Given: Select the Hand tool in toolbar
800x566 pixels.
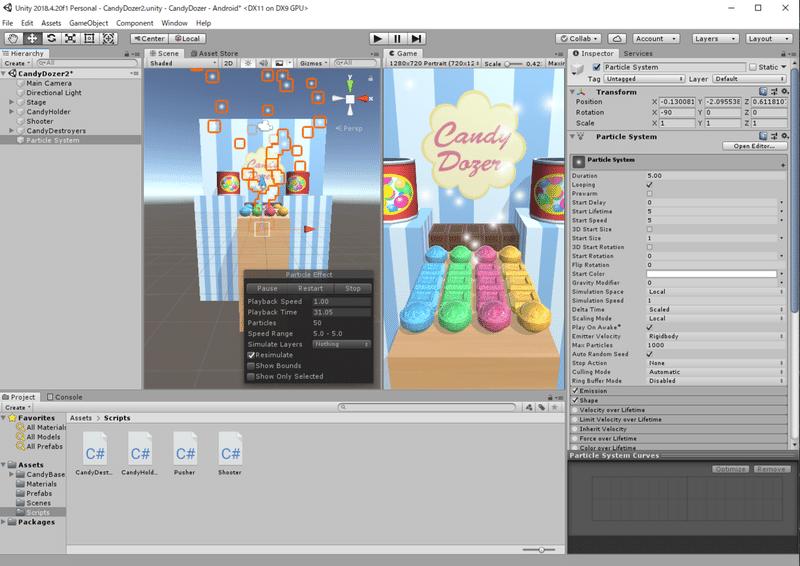Looking at the screenshot, I should (x=13, y=38).
